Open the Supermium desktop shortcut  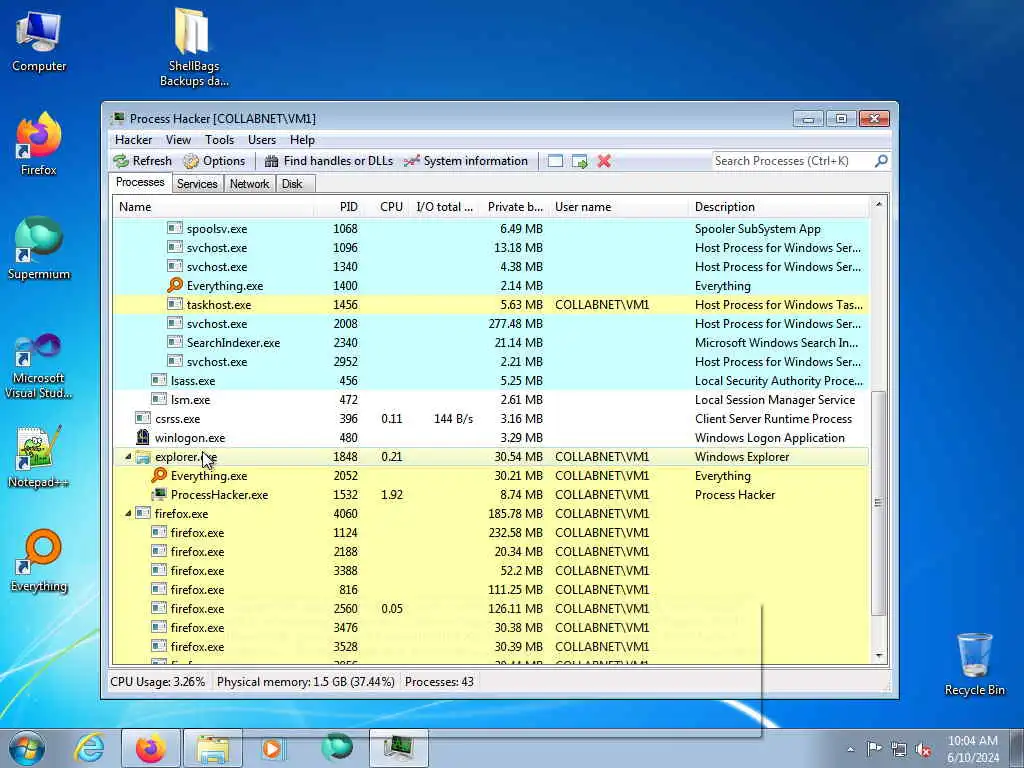39,248
